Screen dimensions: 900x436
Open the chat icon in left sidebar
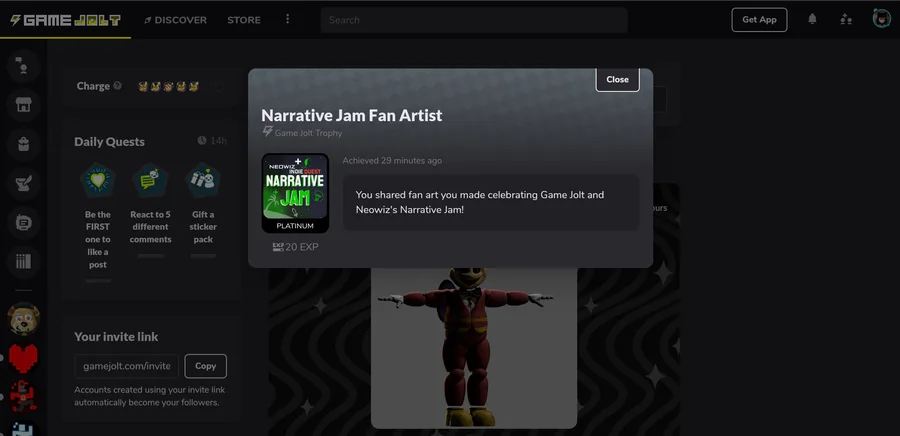coord(23,66)
